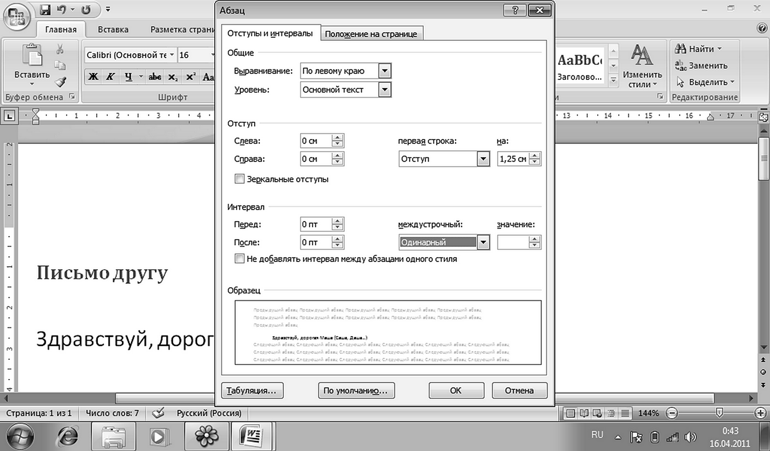770x451 pixels.
Task: Undo the last action
Action: click(x=61, y=9)
